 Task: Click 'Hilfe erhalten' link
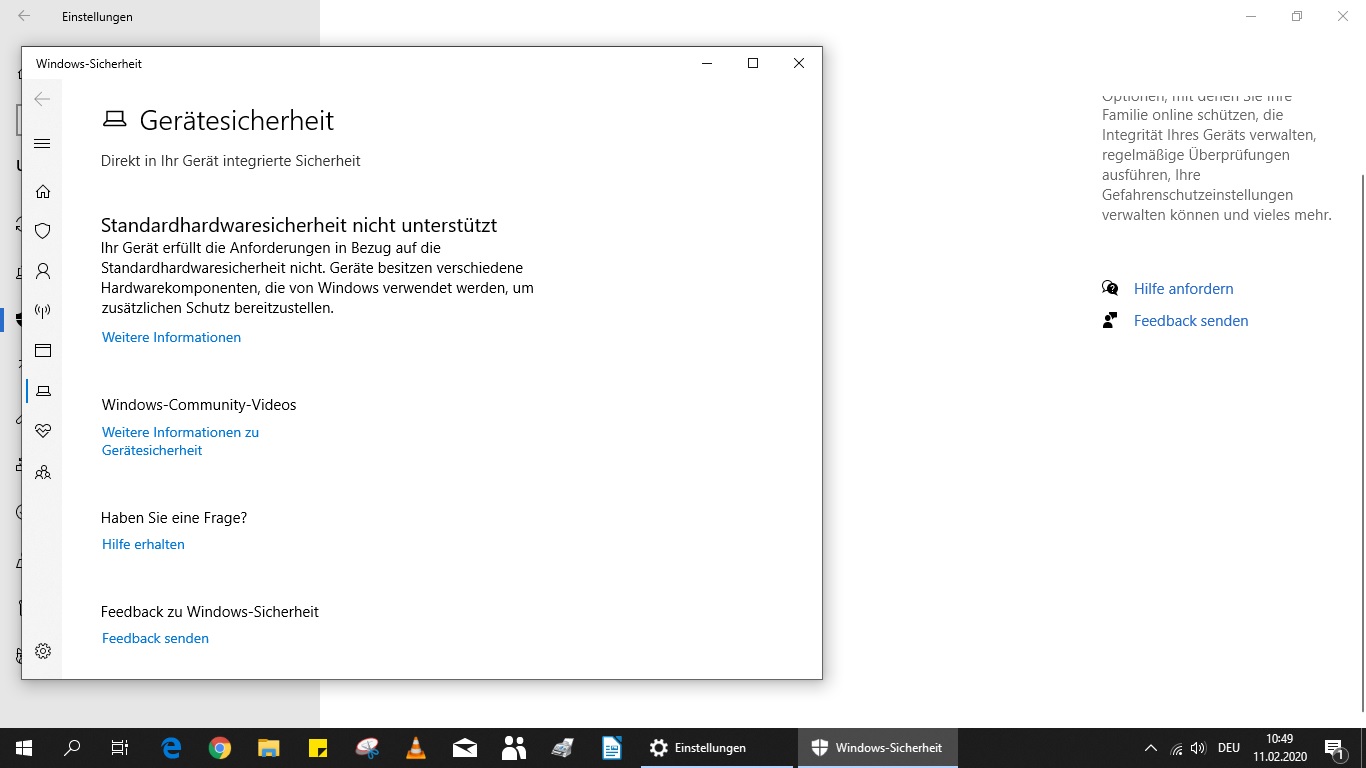[143, 544]
